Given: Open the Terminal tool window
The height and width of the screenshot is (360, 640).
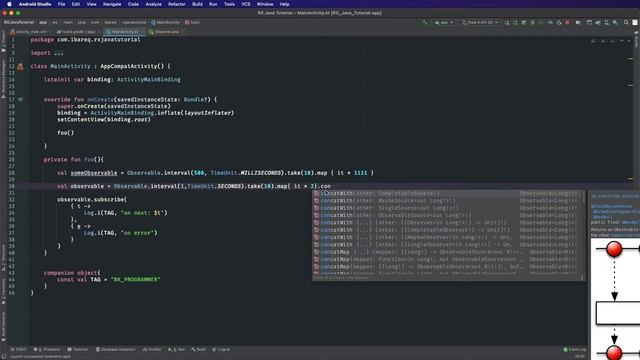Looking at the screenshot, I should (x=78, y=349).
